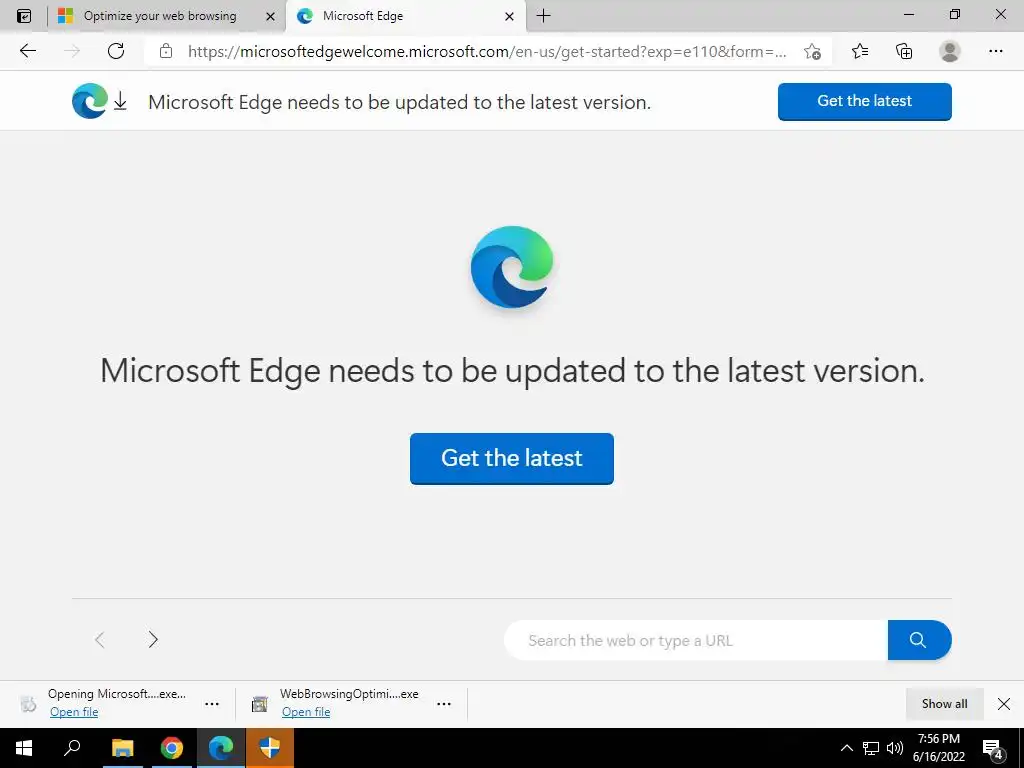
Task: Go to next slide with right chevron
Action: (x=153, y=639)
